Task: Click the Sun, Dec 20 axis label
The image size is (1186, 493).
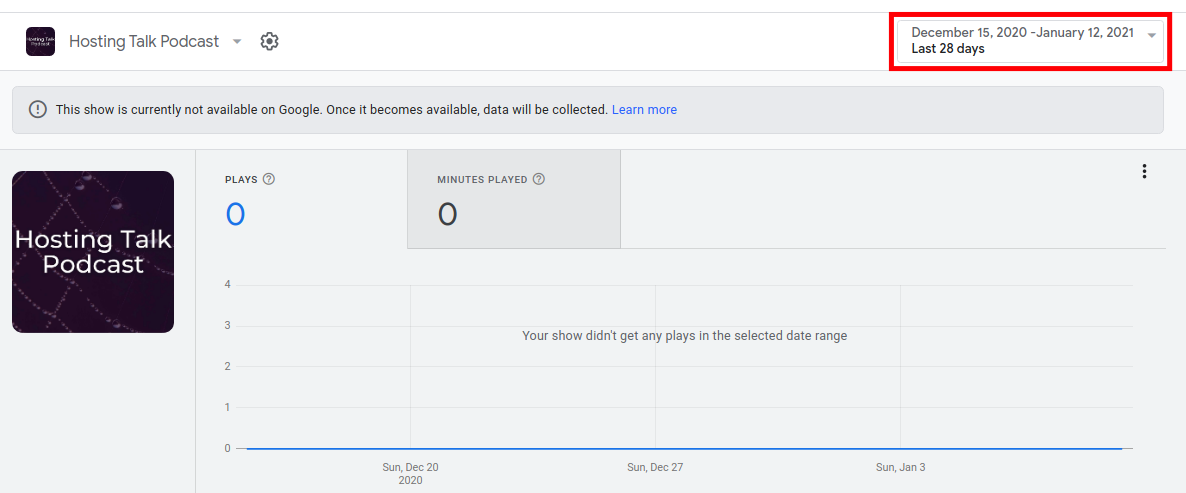Action: pyautogui.click(x=410, y=467)
